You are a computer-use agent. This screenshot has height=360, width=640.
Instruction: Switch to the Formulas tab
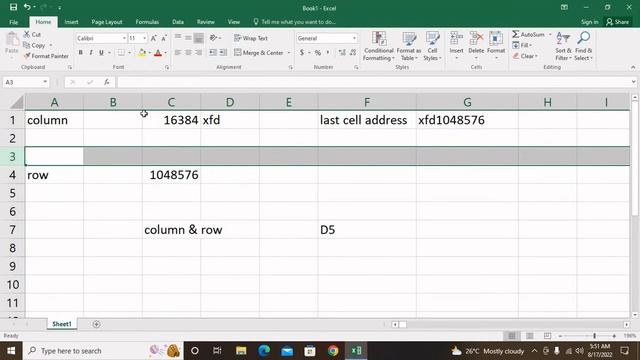[147, 22]
